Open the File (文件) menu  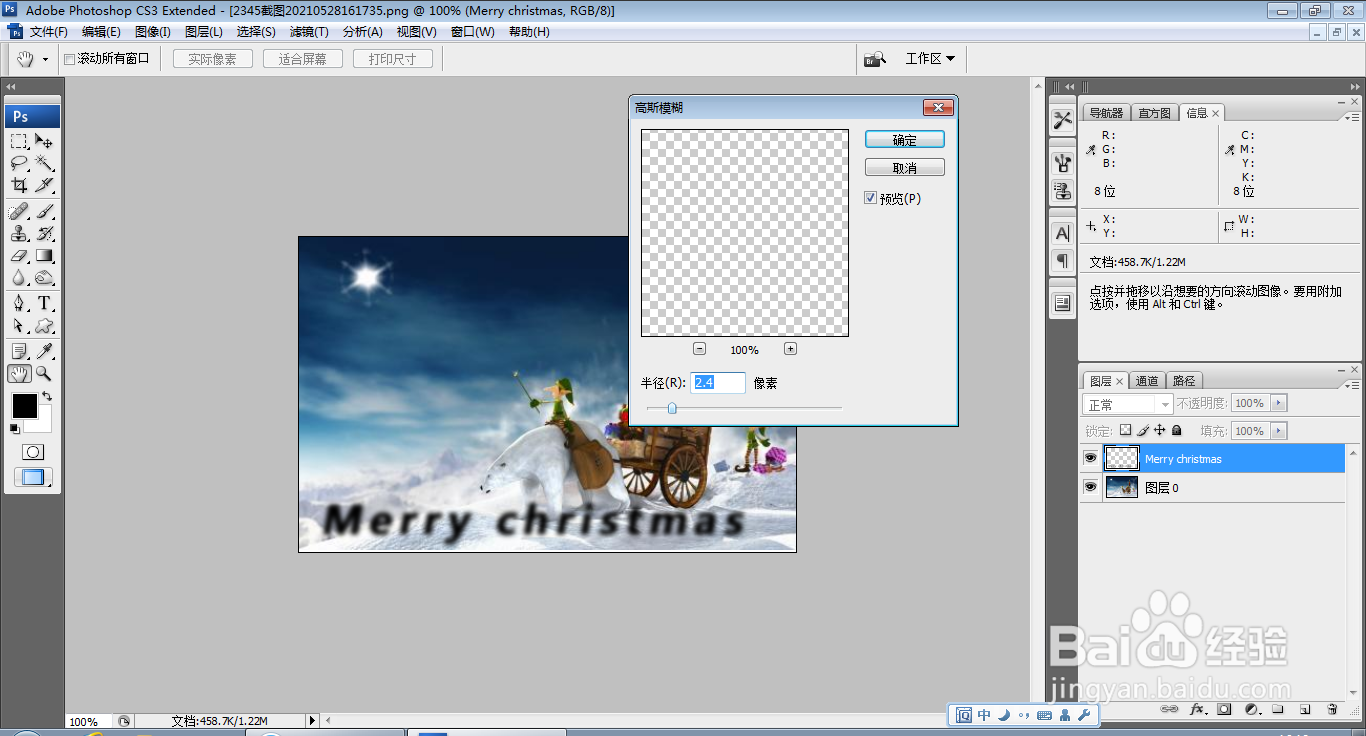pyautogui.click(x=48, y=32)
